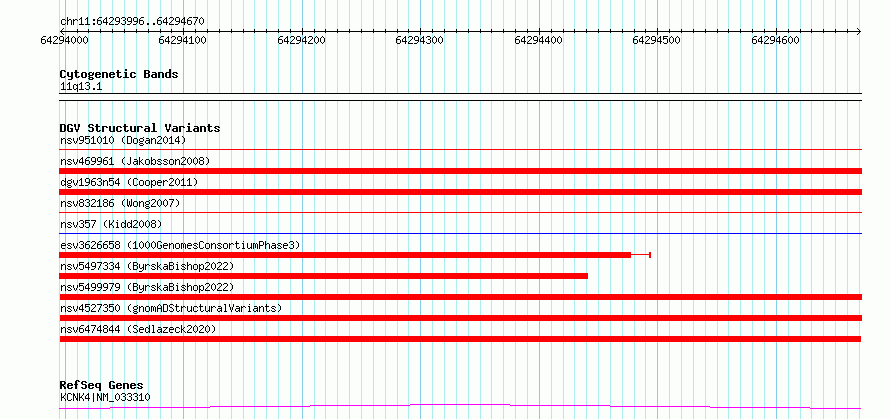Select esv3626658 (1000GenomesConsortiumPhase3) label
This screenshot has height=419, width=890.
(x=180, y=245)
